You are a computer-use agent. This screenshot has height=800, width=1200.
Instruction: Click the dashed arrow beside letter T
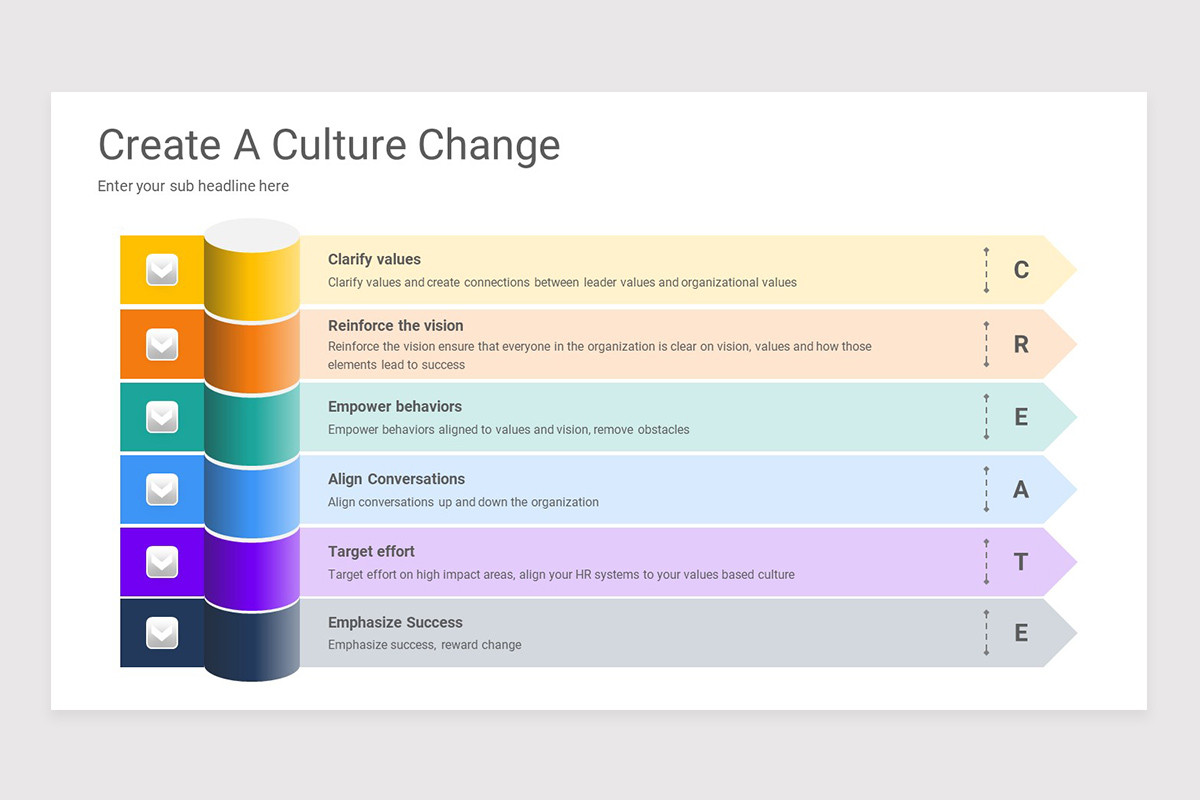pyautogui.click(x=986, y=562)
